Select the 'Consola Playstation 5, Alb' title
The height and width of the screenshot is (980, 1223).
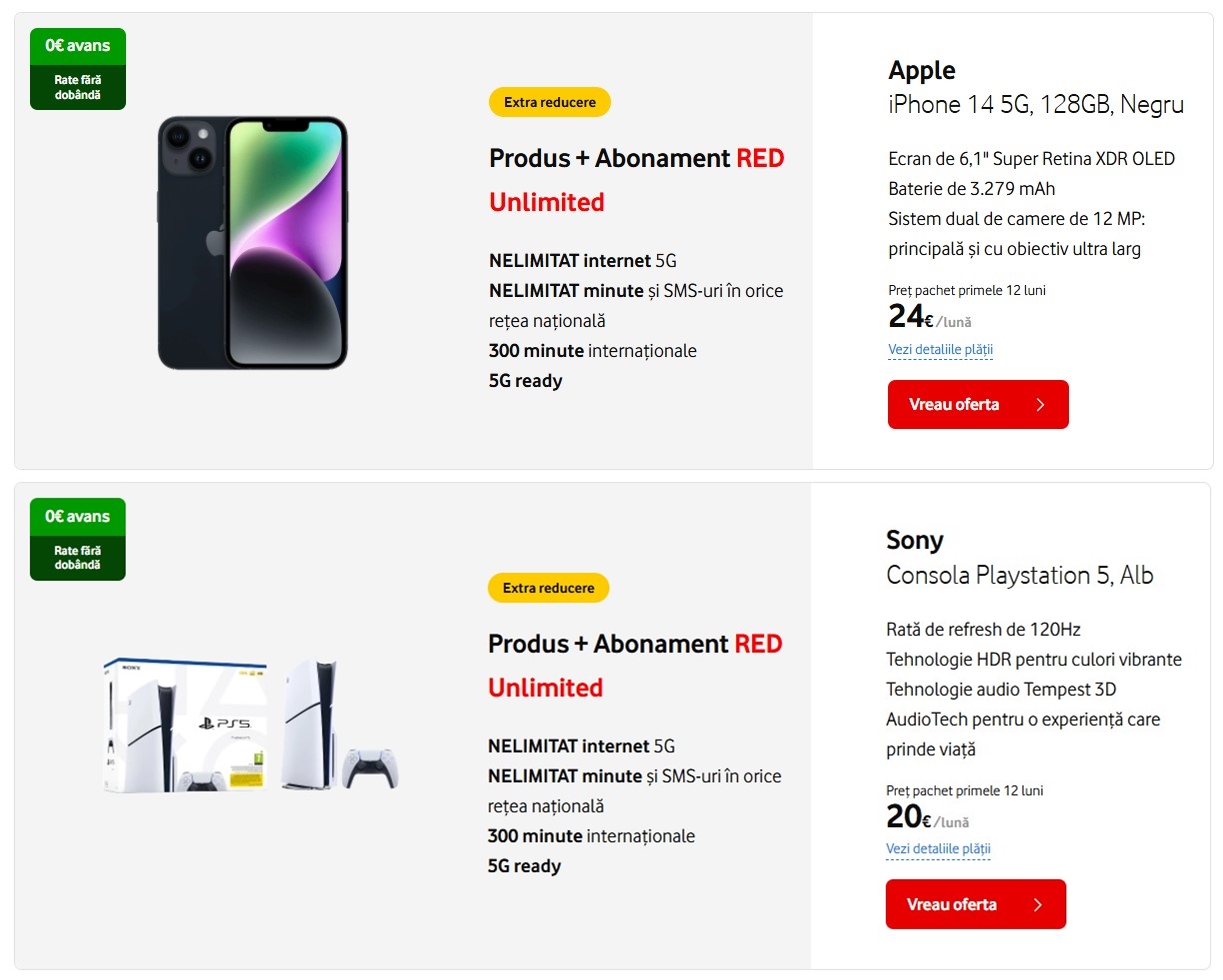coord(1020,576)
